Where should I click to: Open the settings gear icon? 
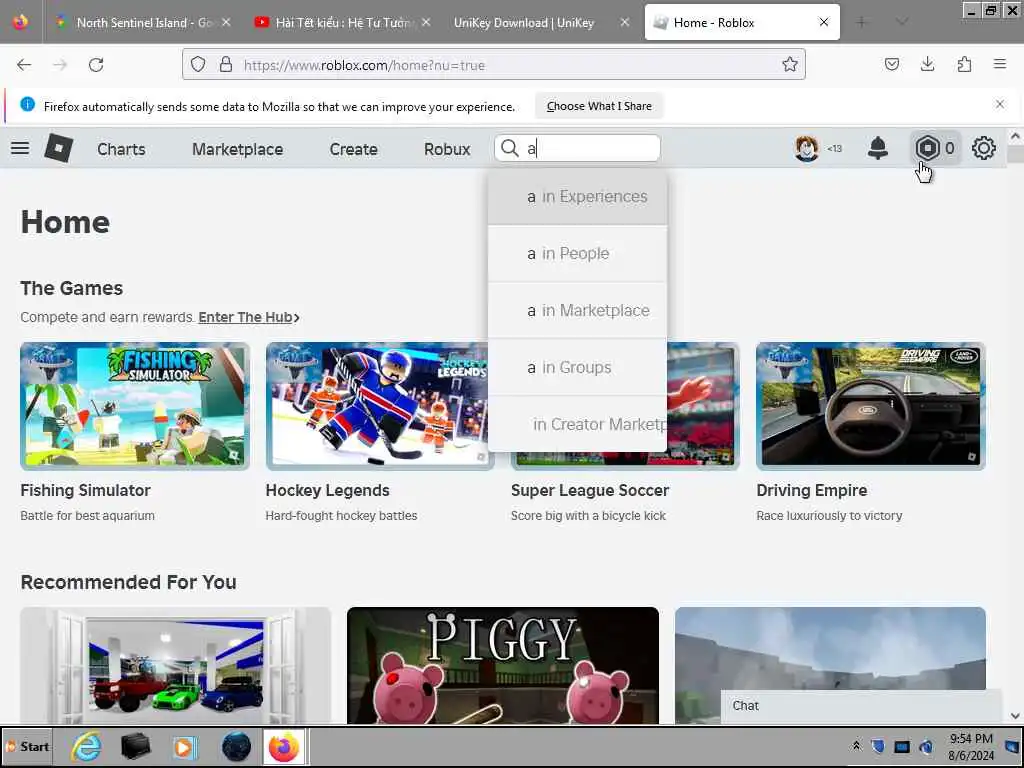pyautogui.click(x=984, y=148)
